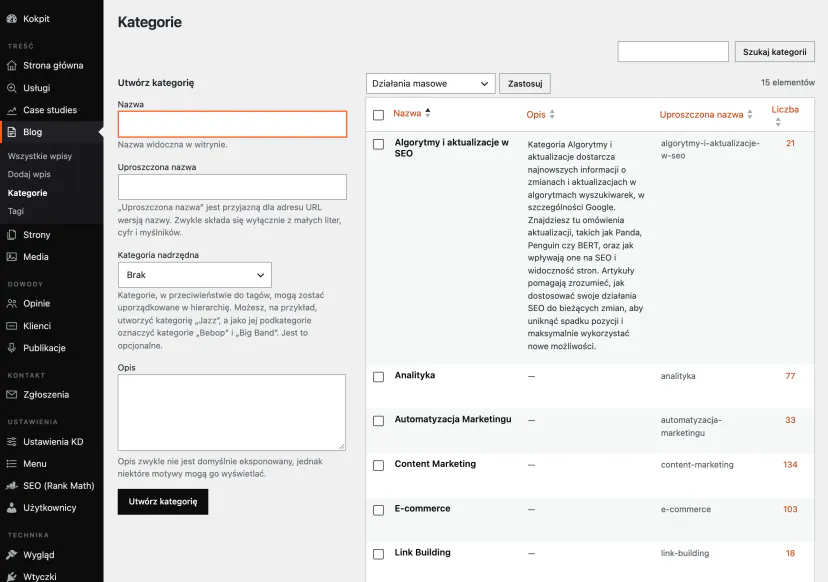The width and height of the screenshot is (828, 582).
Task: Click sort arrows under Liczba header
Action: click(778, 122)
